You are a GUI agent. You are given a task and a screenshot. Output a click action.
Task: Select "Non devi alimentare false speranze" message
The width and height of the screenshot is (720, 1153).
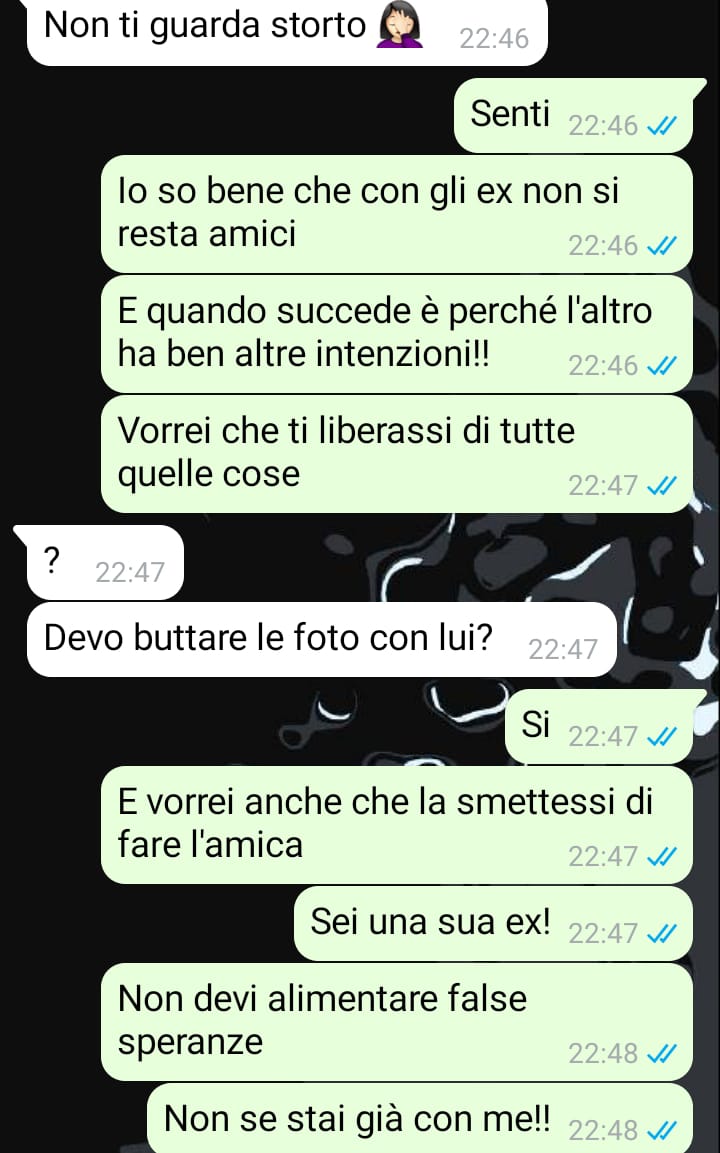coord(397,1022)
